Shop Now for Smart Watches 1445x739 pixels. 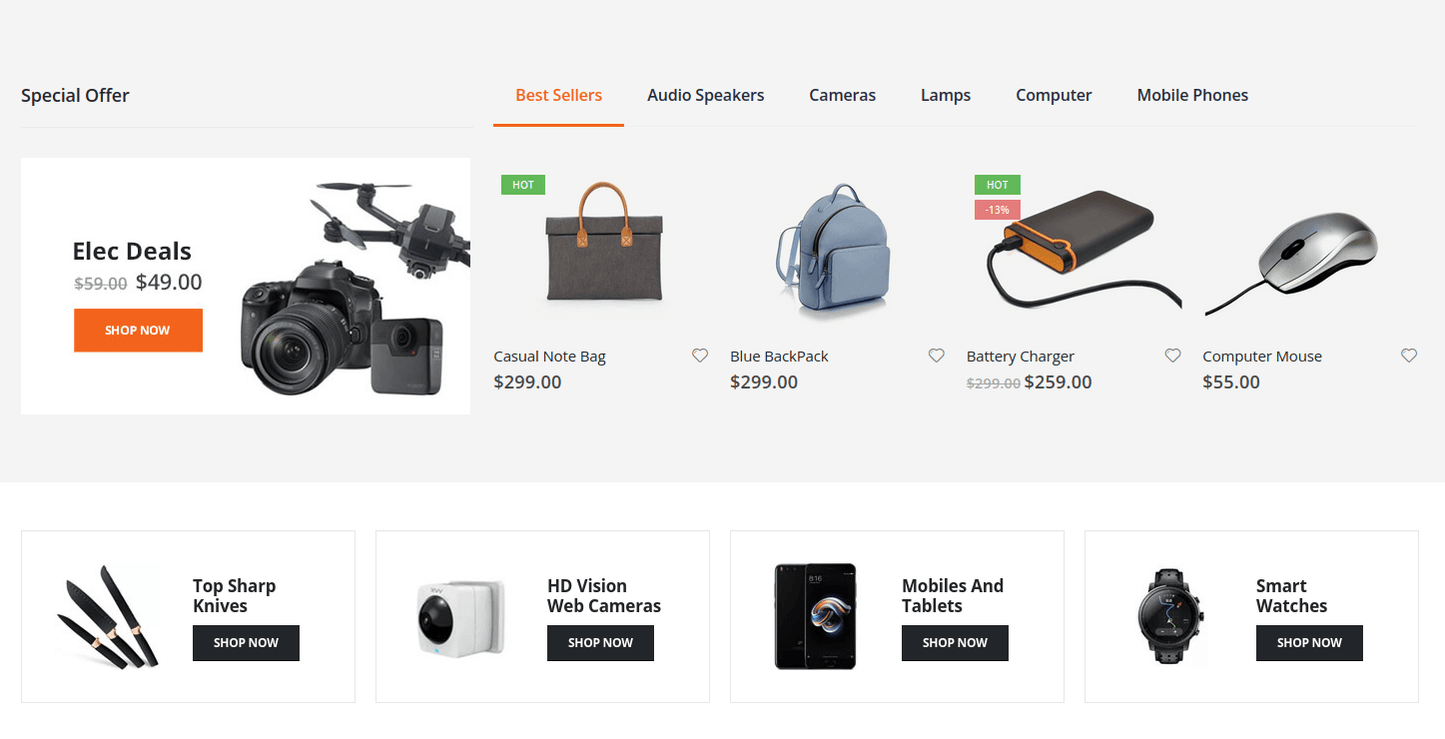[1309, 643]
